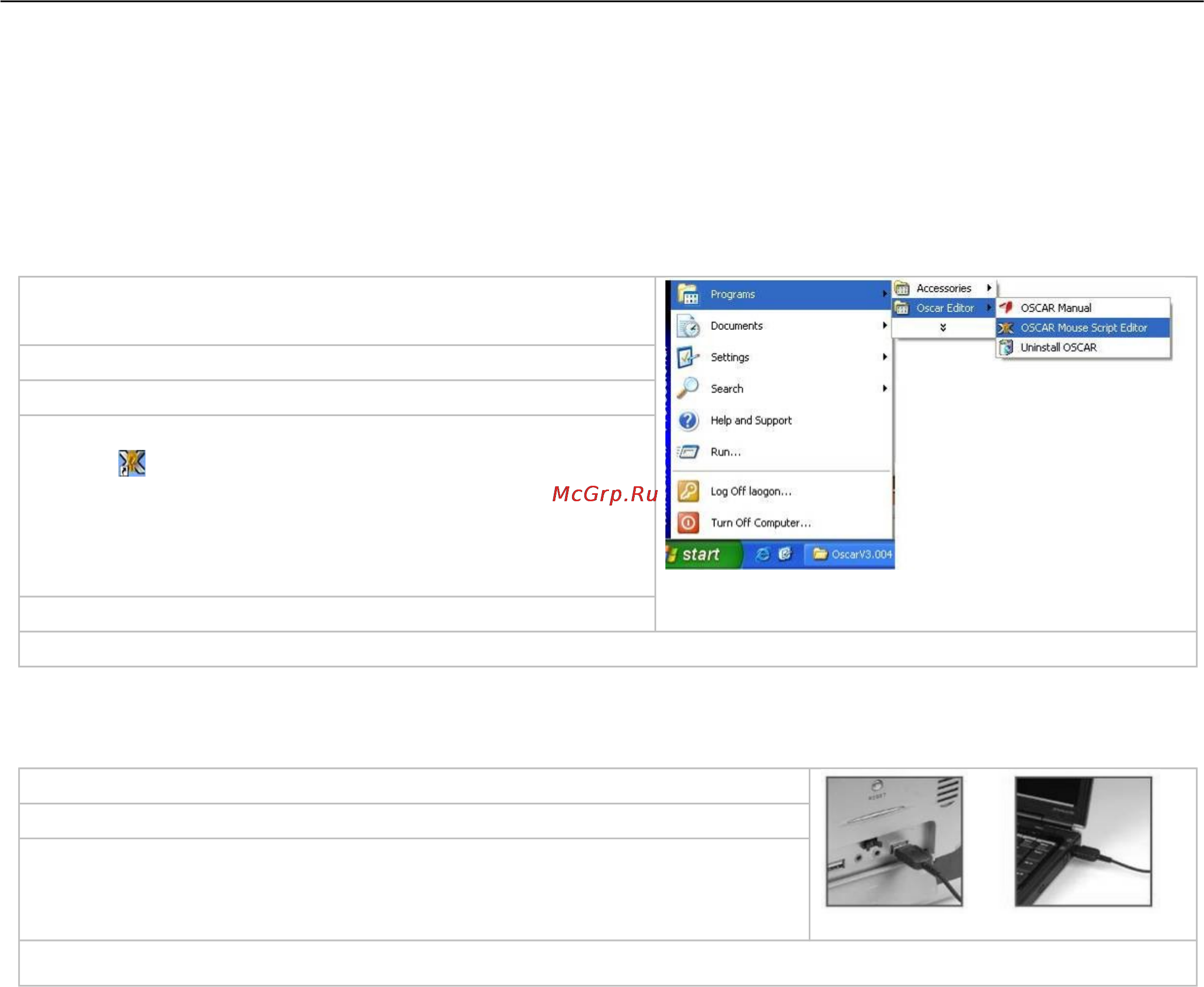Click the Settings checkmark icon

point(688,358)
